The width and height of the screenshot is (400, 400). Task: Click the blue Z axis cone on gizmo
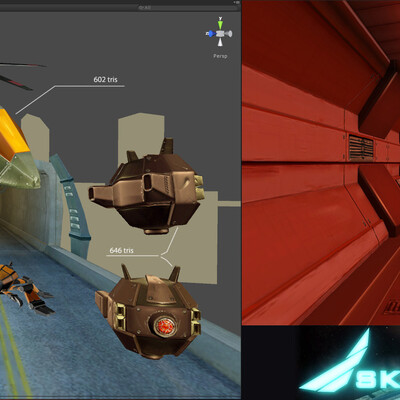[211, 33]
